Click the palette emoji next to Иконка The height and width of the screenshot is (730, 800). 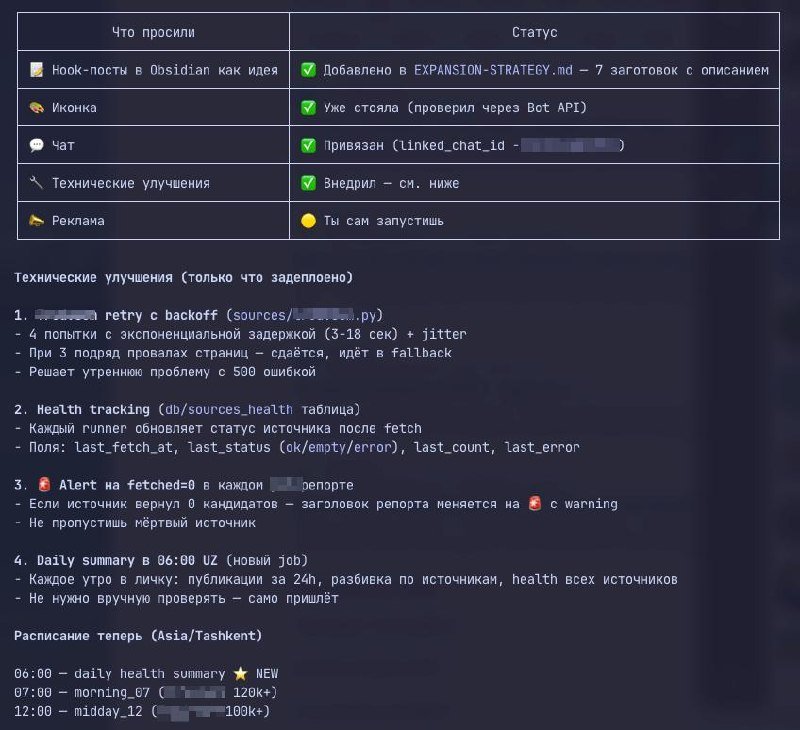(x=37, y=107)
